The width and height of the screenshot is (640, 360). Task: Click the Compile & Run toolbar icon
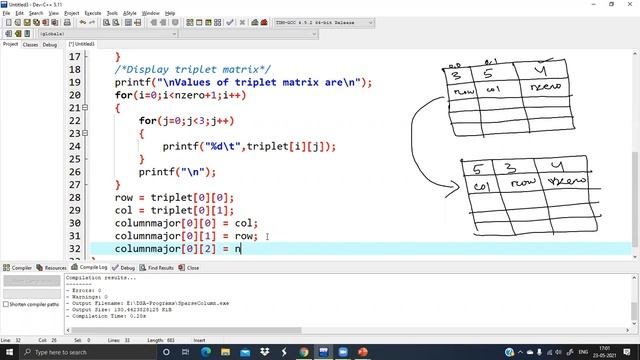point(208,22)
